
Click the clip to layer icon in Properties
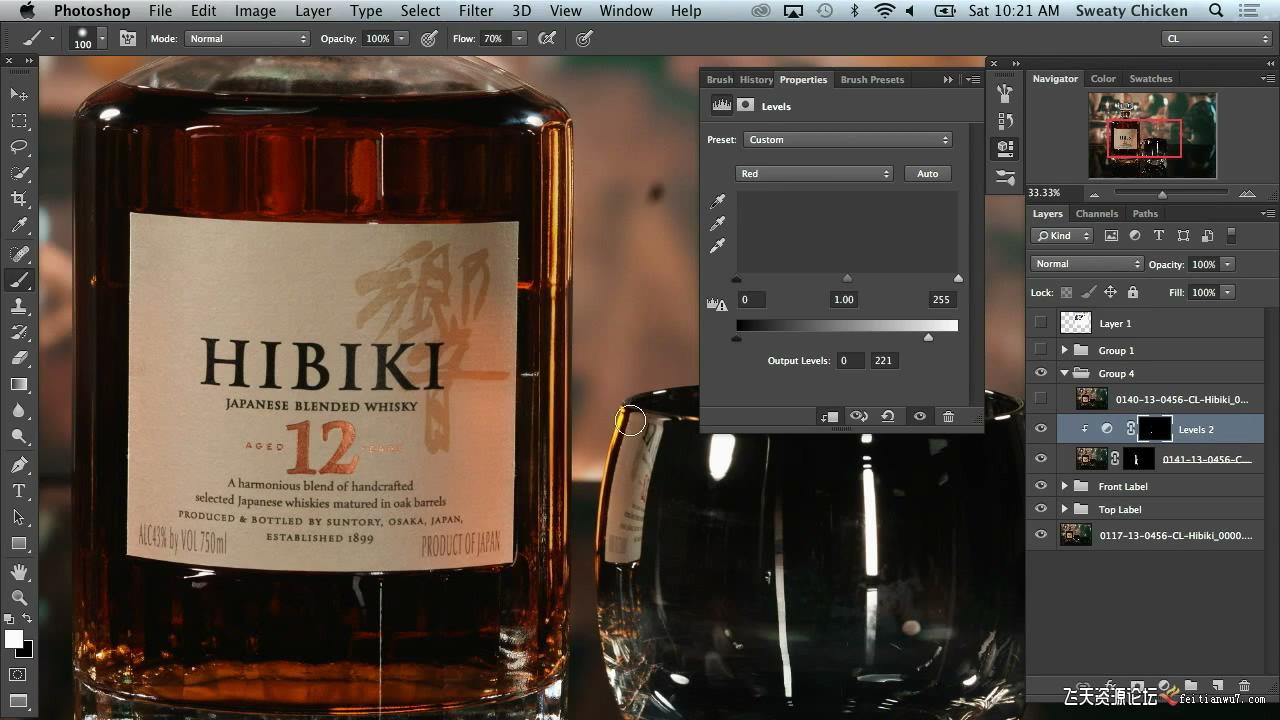pos(829,417)
